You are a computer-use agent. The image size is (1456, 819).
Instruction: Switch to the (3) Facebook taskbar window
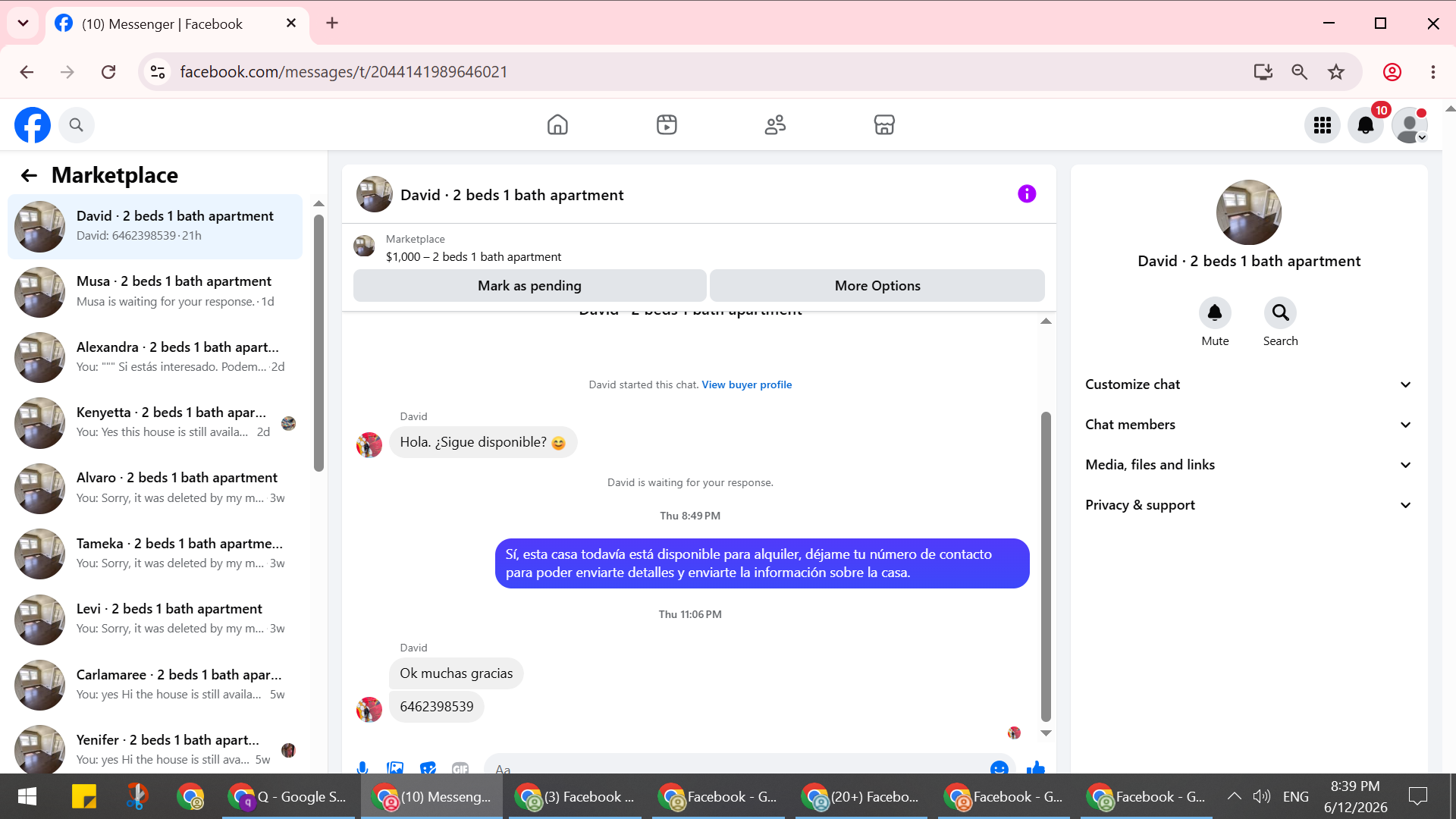575,796
